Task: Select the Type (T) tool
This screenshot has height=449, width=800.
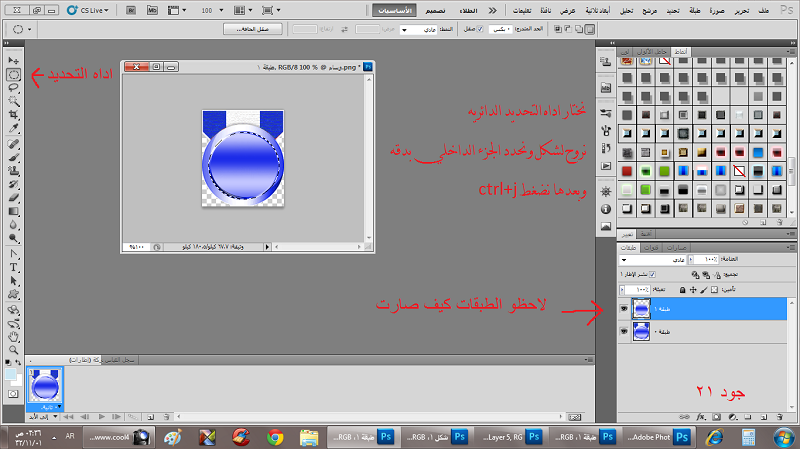Action: [14, 268]
